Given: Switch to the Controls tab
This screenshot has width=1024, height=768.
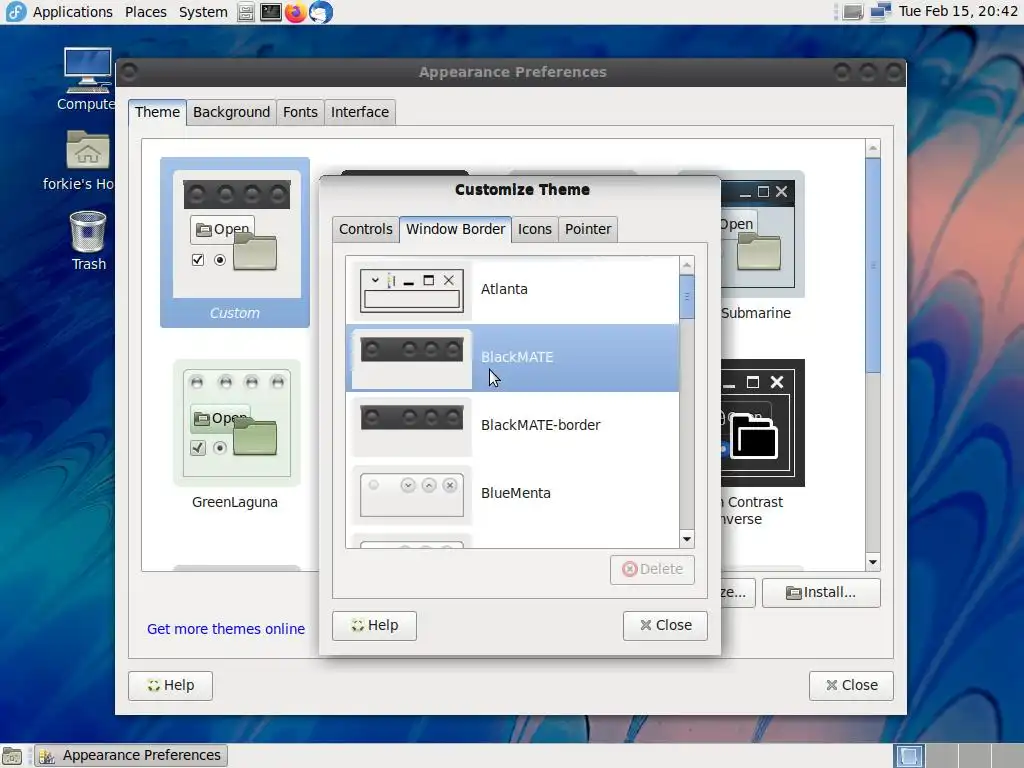Looking at the screenshot, I should tap(366, 229).
